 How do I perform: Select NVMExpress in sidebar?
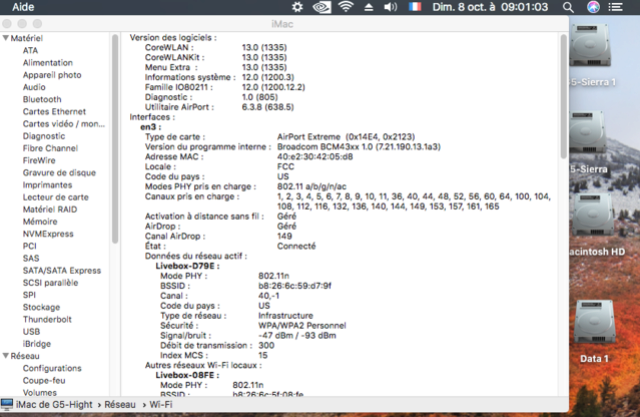coord(48,234)
